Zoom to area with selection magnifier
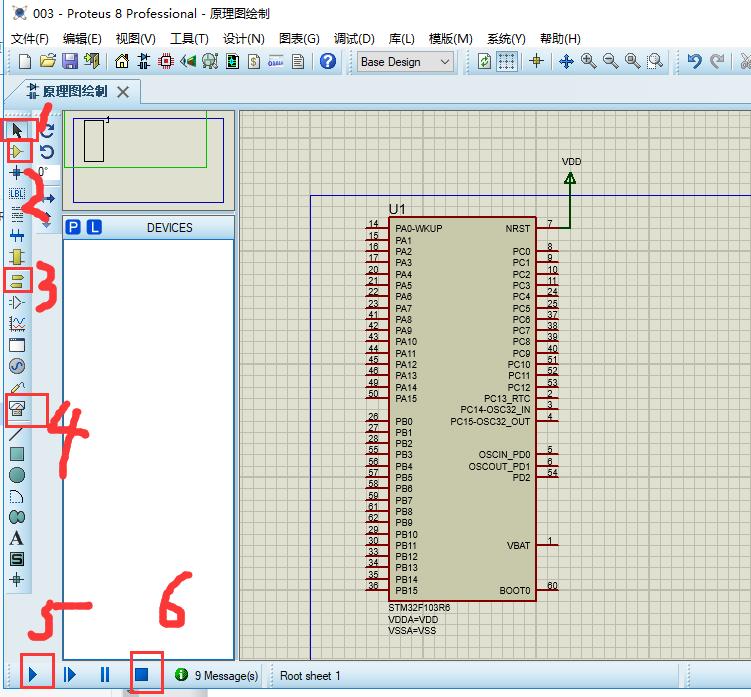This screenshot has height=697, width=751. click(655, 61)
